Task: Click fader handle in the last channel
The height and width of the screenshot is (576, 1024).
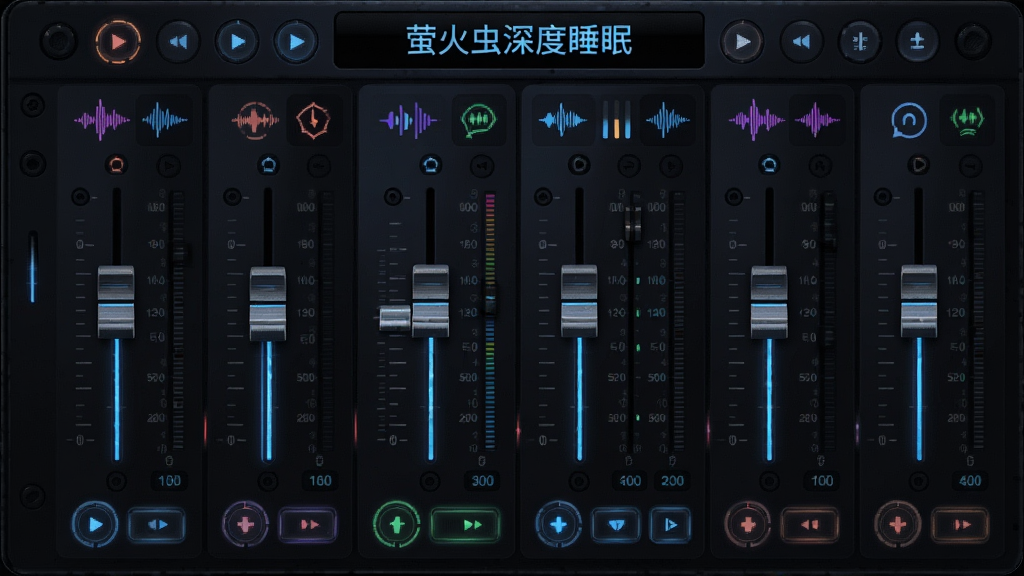Action: coord(919,301)
